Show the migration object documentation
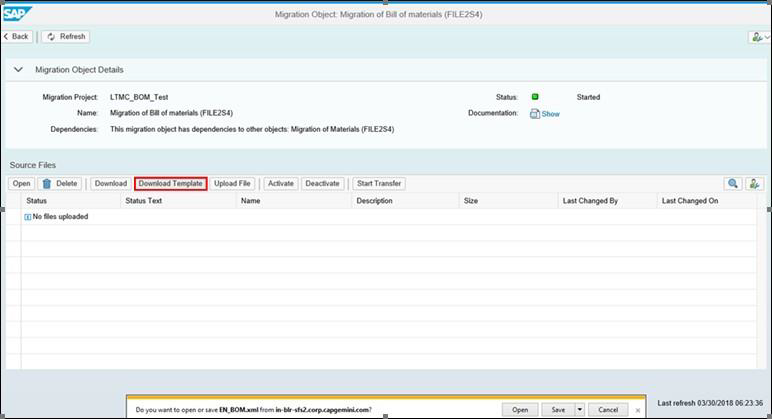This screenshot has width=772, height=419. 545,114
